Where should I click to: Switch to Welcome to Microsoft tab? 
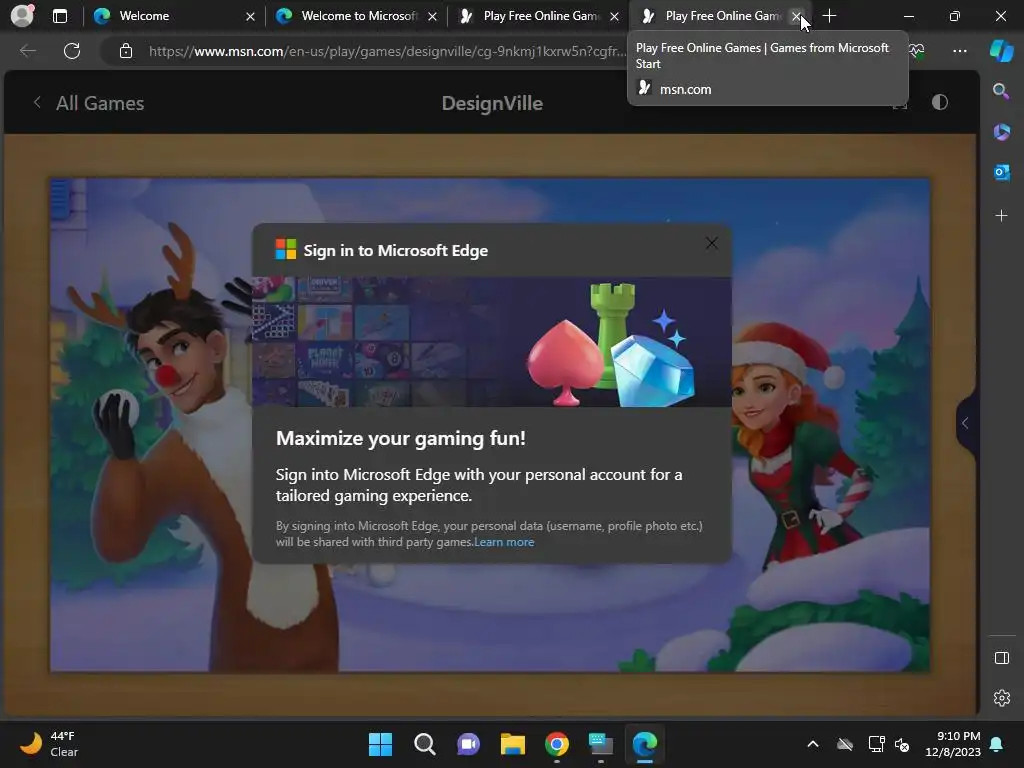(356, 16)
